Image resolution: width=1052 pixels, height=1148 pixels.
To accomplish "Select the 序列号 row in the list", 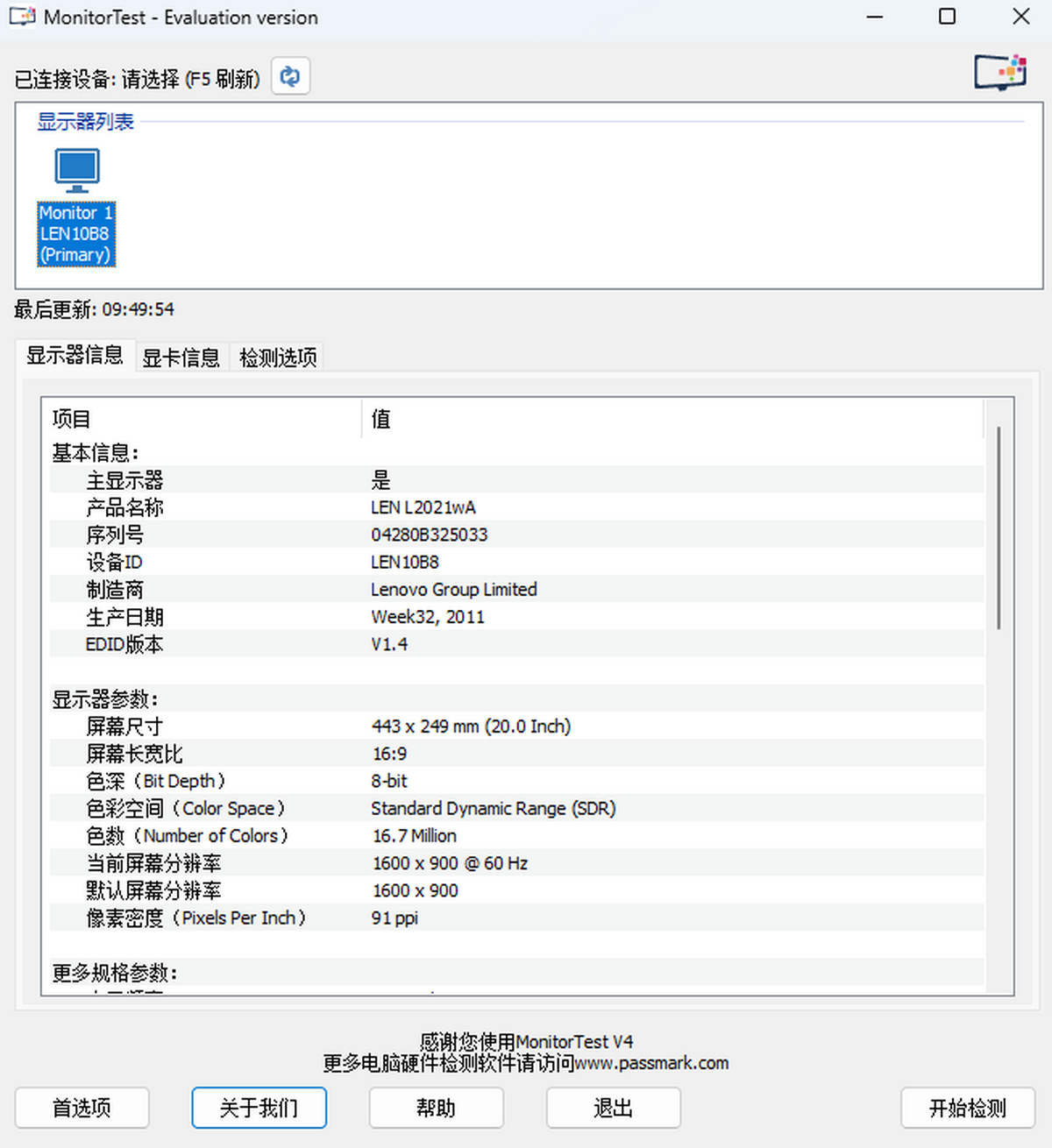I will pyautogui.click(x=516, y=535).
